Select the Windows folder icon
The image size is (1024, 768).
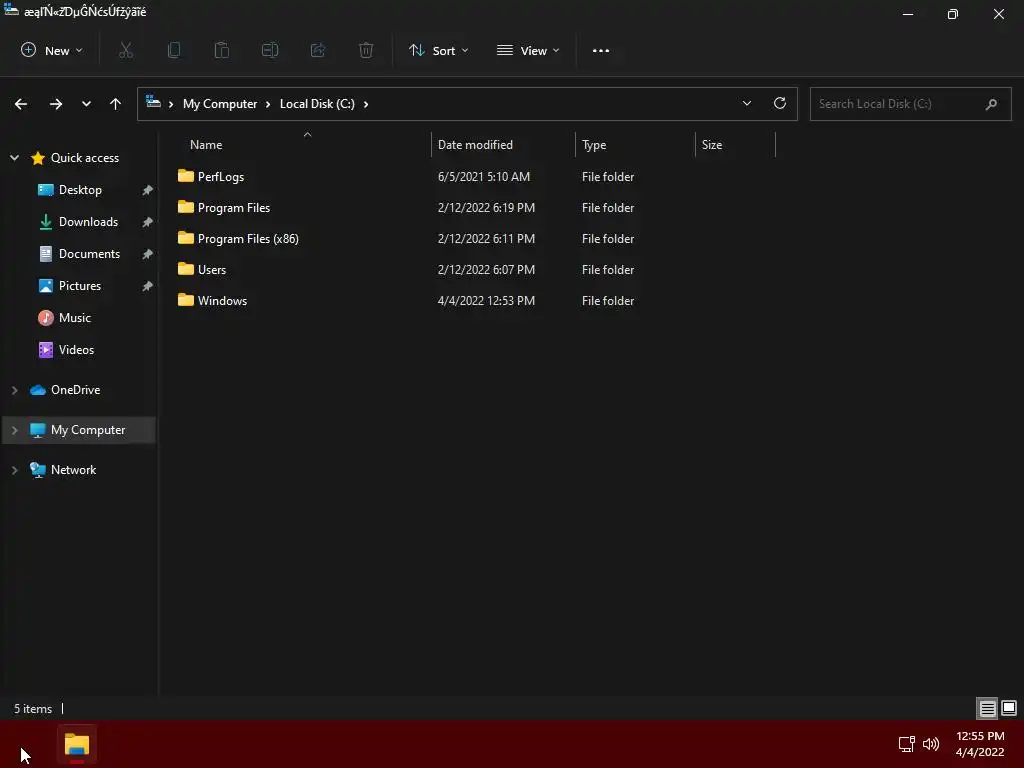pos(186,300)
